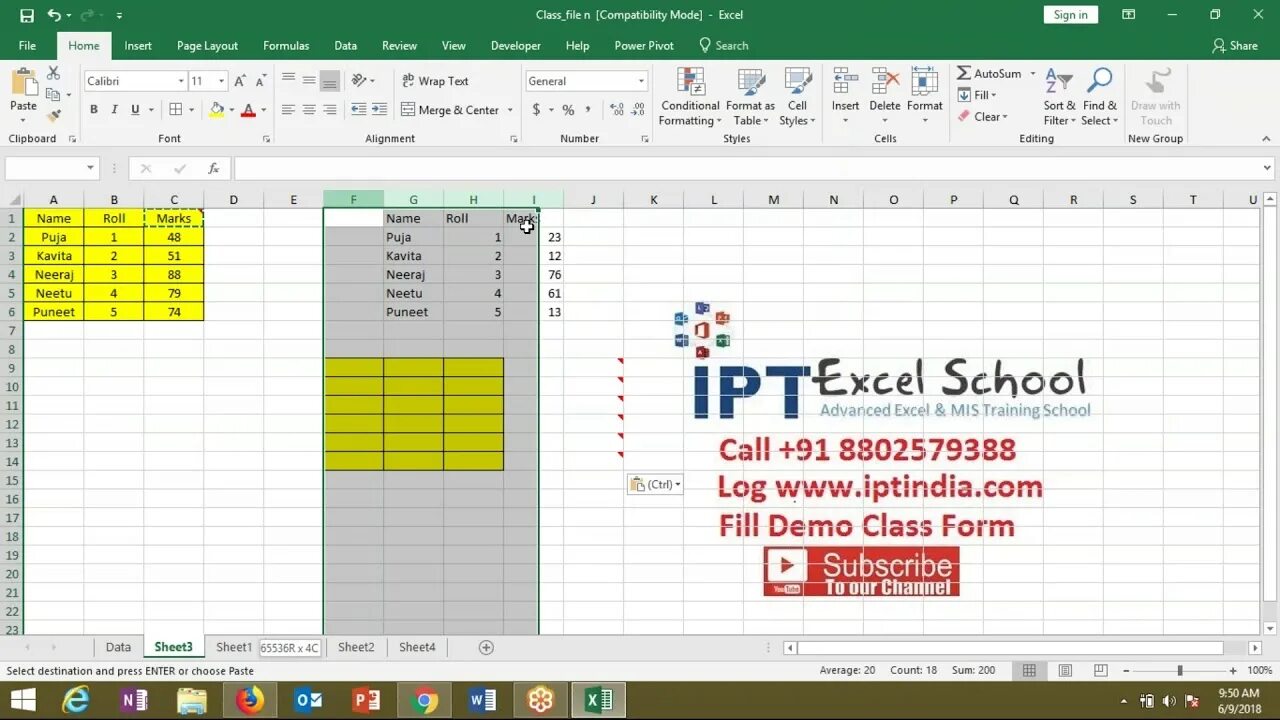Click the Decrease Decimal icon

point(639,110)
